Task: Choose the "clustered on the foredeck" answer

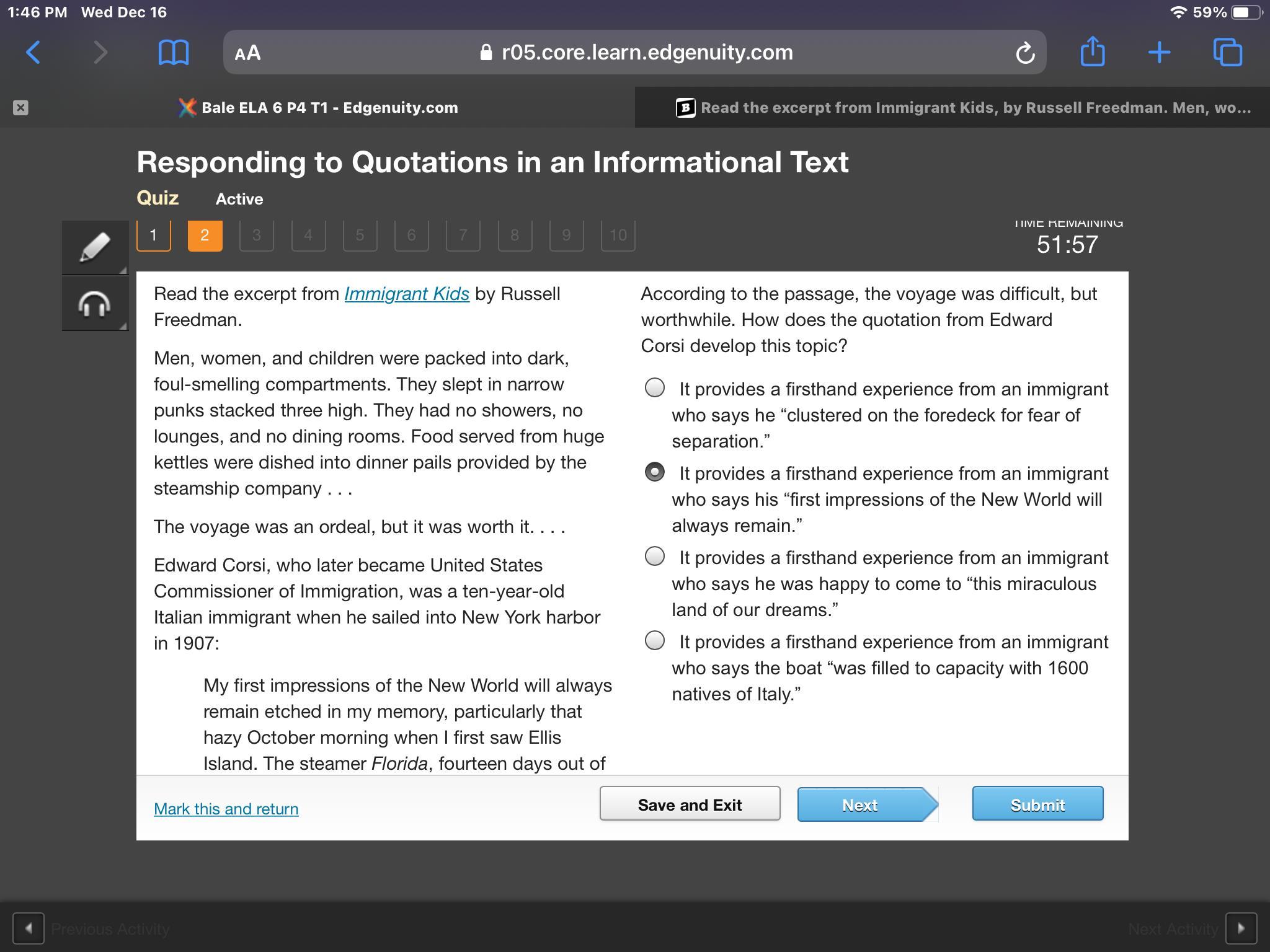Action: 655,388
